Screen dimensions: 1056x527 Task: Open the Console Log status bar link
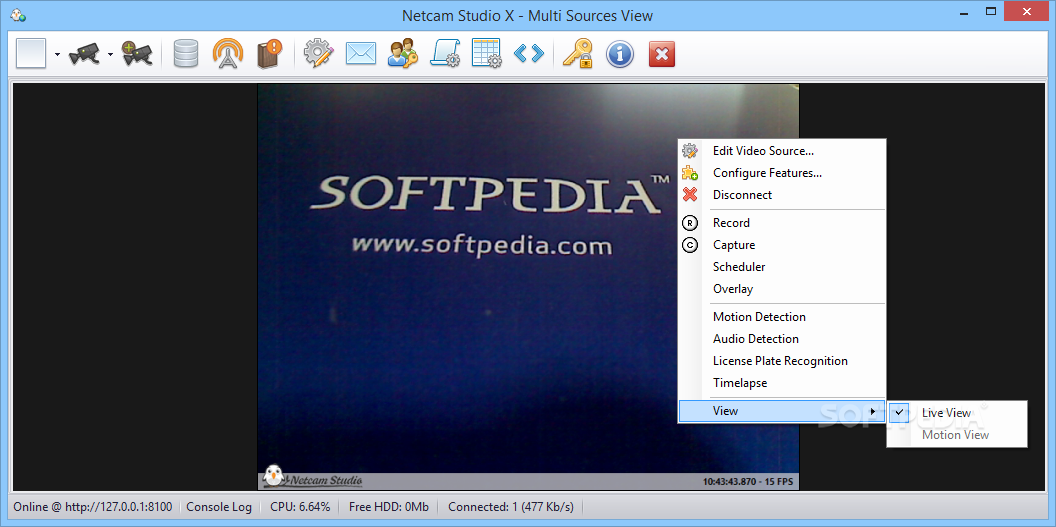(219, 507)
